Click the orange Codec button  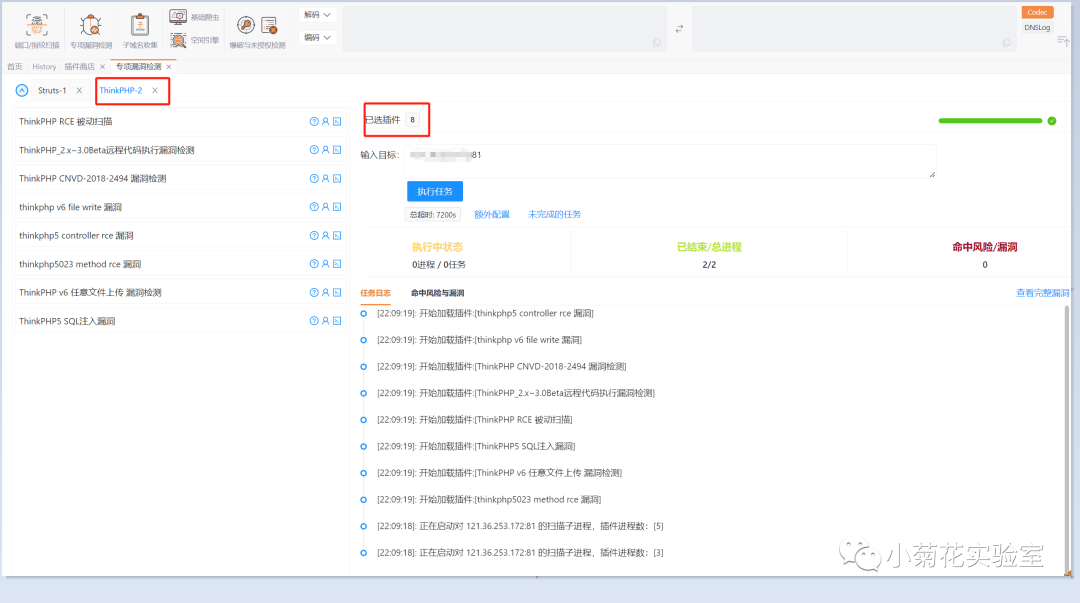coord(1037,12)
